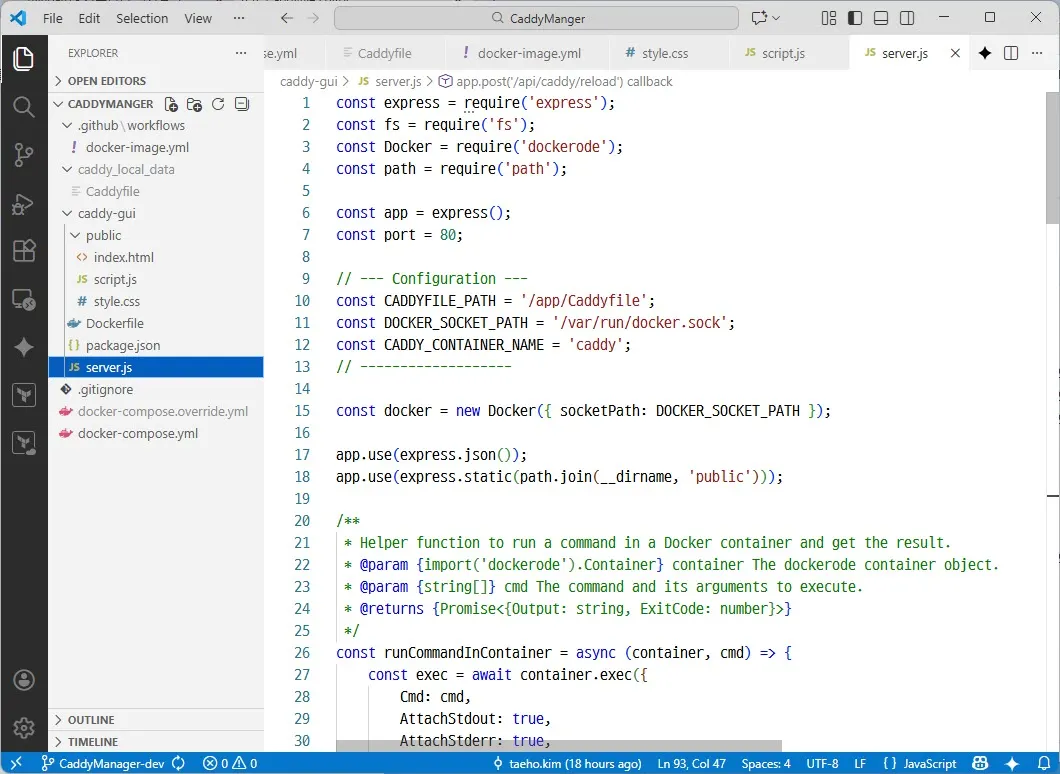Refresh the explorer file tree

[218, 104]
